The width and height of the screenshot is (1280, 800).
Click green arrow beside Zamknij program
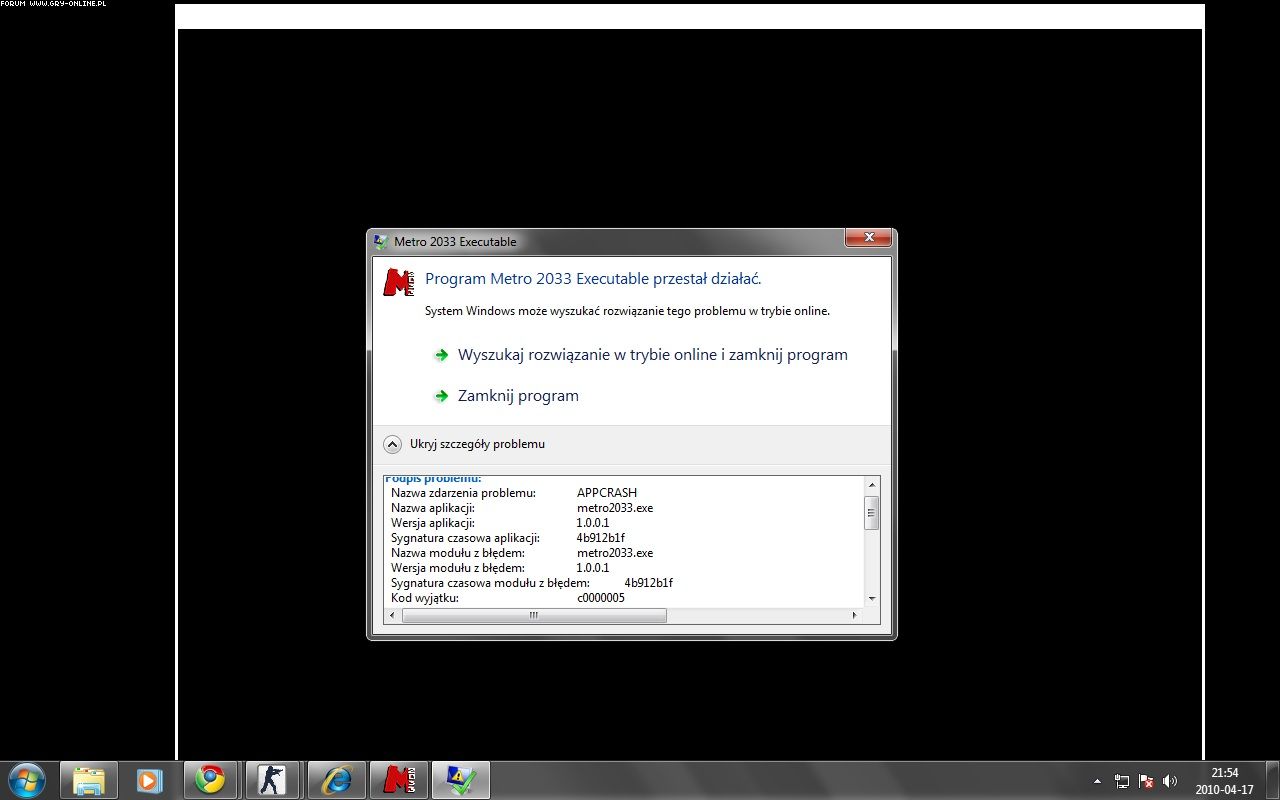click(x=441, y=396)
